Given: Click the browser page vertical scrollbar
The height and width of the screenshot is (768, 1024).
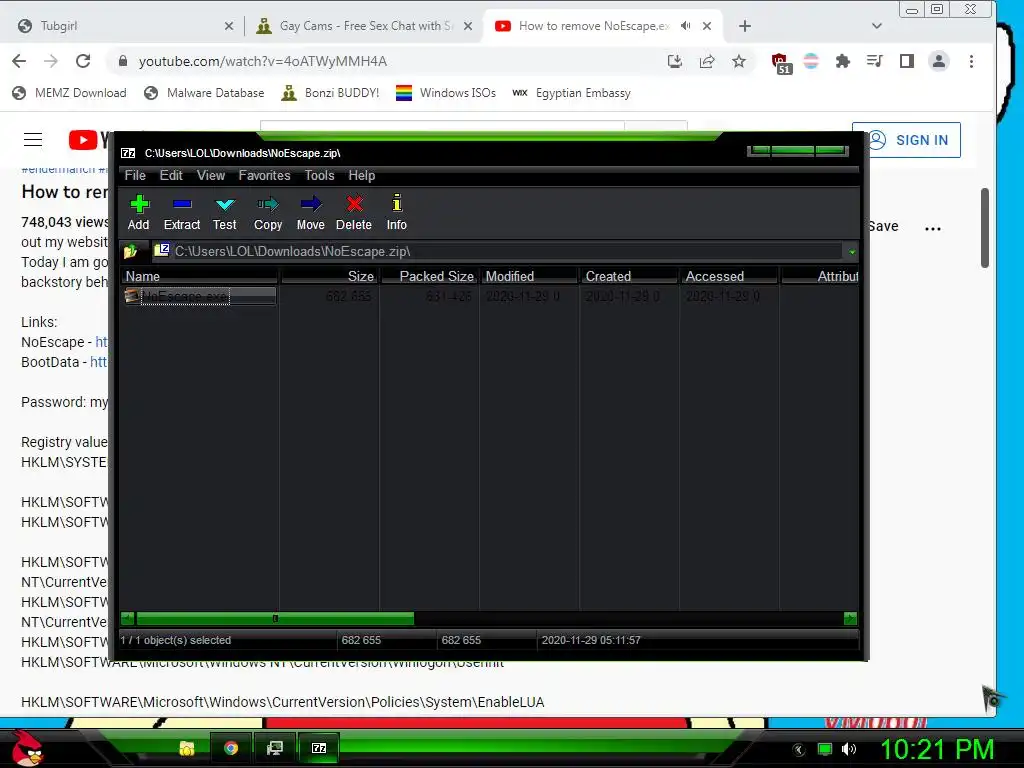Looking at the screenshot, I should (x=985, y=227).
